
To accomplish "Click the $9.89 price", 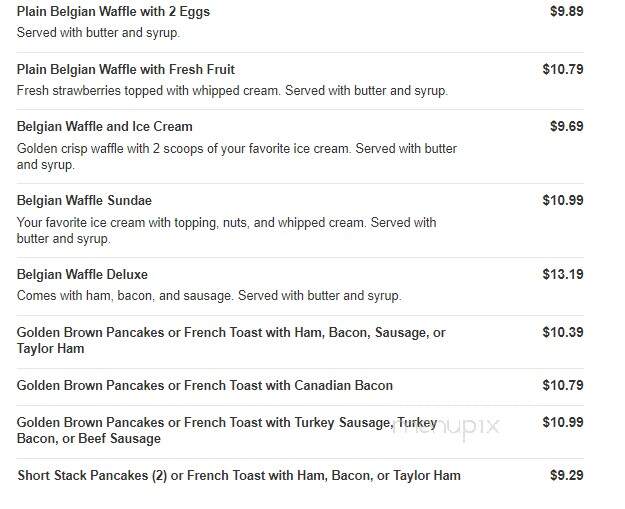I will coord(566,11).
